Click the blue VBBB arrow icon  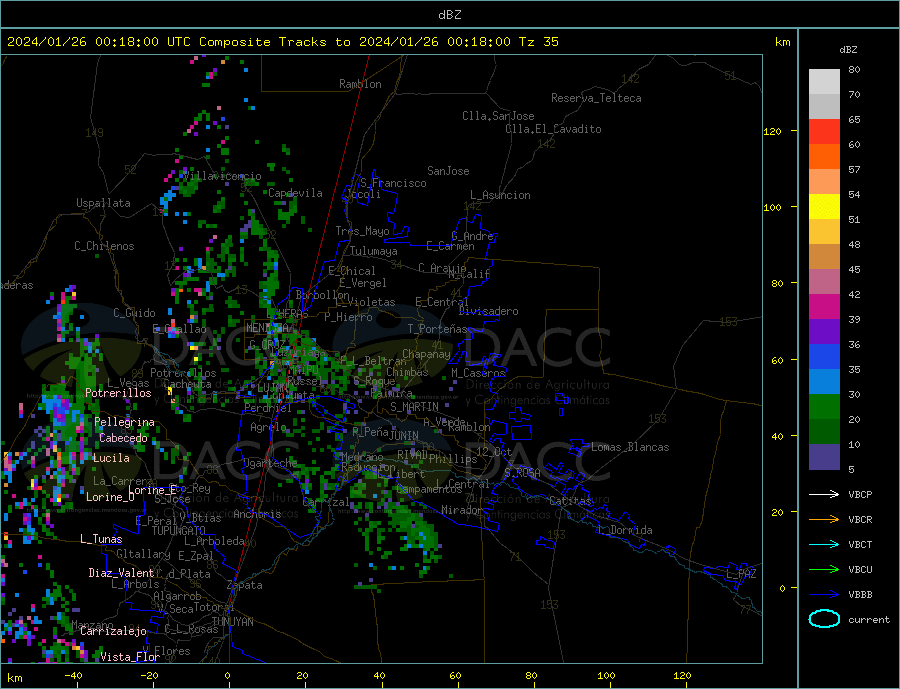click(x=824, y=594)
